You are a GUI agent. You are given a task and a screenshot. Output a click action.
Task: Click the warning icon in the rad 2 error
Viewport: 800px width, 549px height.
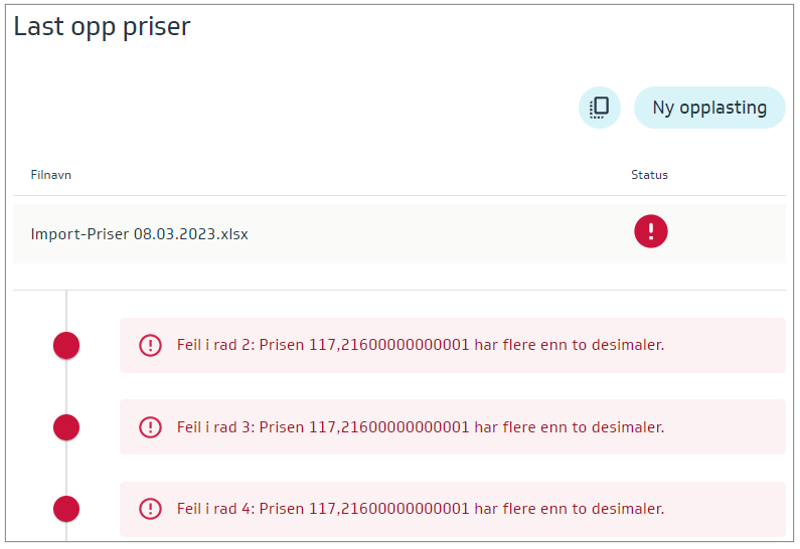150,345
